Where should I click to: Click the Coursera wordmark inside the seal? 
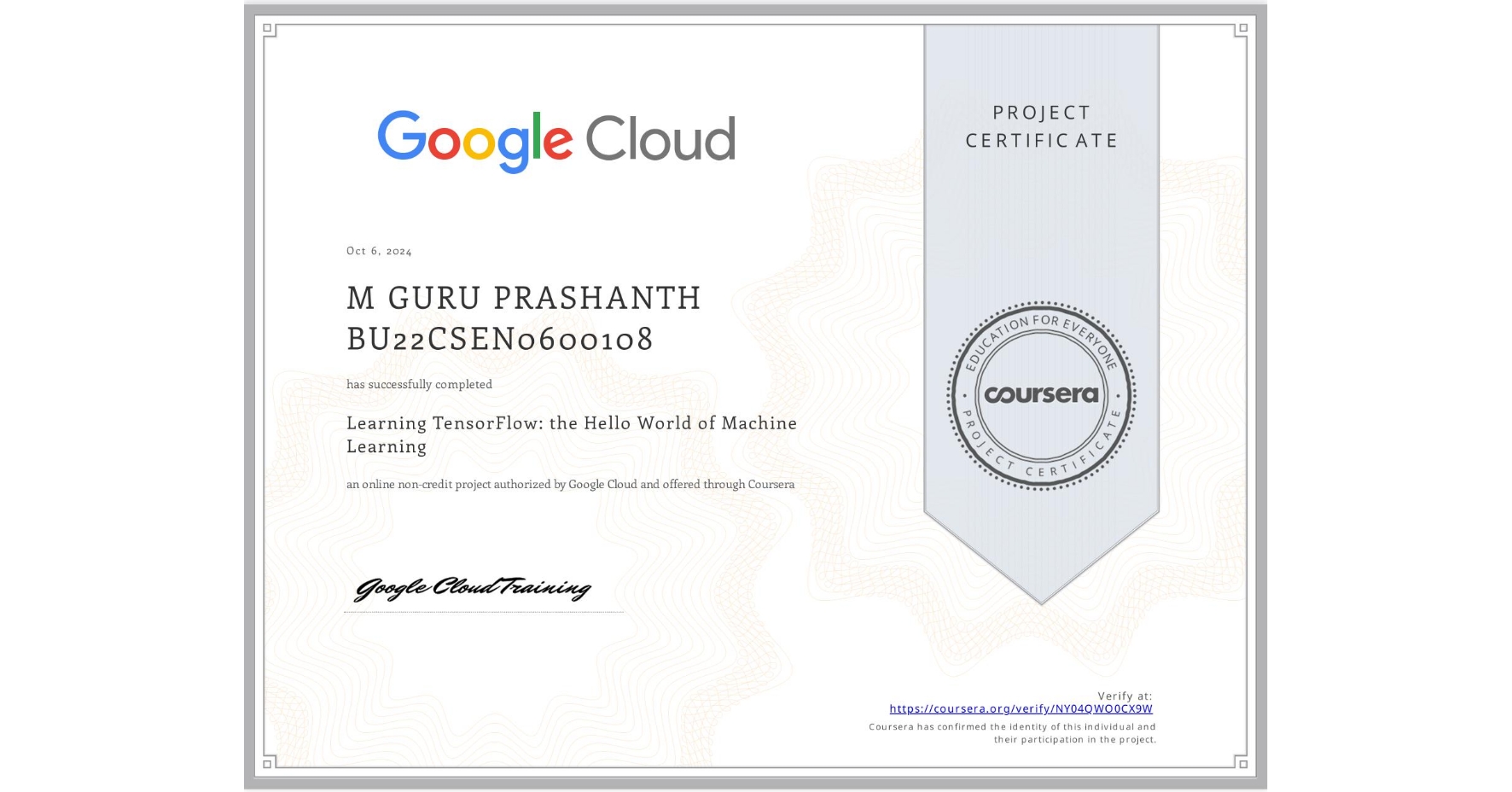[1040, 396]
